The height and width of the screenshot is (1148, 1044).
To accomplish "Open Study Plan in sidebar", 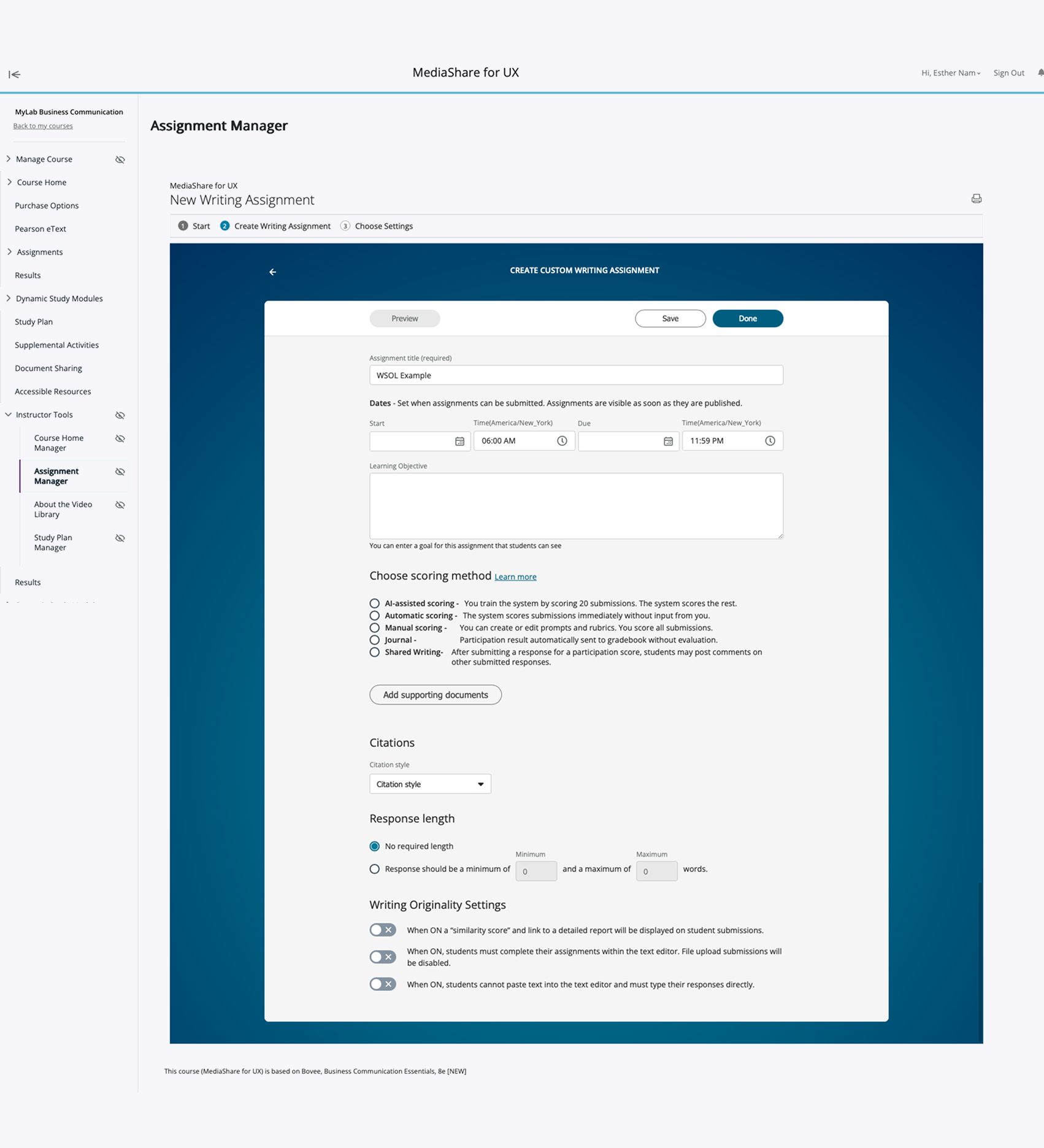I will 34,322.
